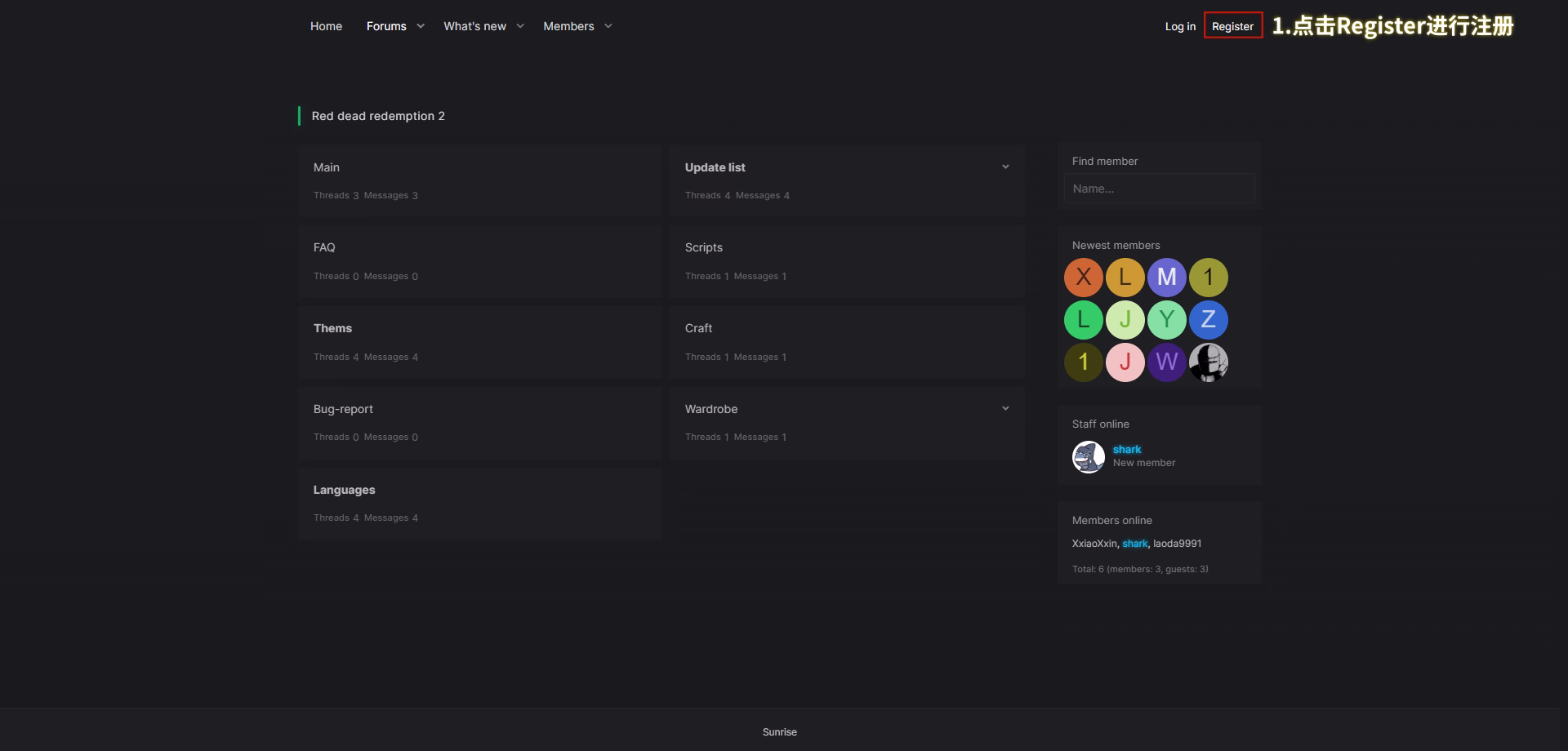The width and height of the screenshot is (1568, 751).
Task: Expand the What's new dropdown arrow
Action: point(520,26)
